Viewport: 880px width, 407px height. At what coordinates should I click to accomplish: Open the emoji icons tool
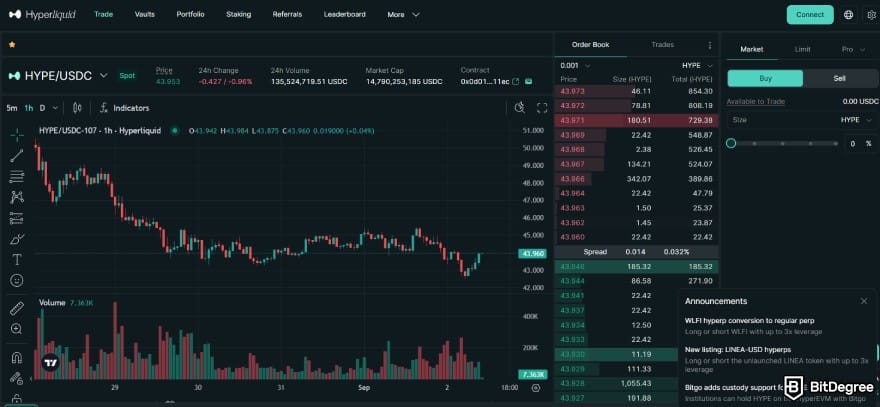pyautogui.click(x=17, y=280)
